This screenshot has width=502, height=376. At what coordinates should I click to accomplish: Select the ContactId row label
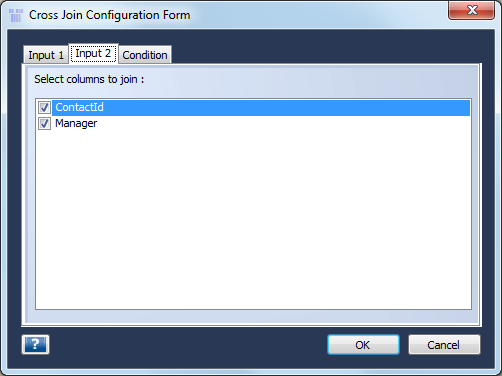[x=79, y=107]
